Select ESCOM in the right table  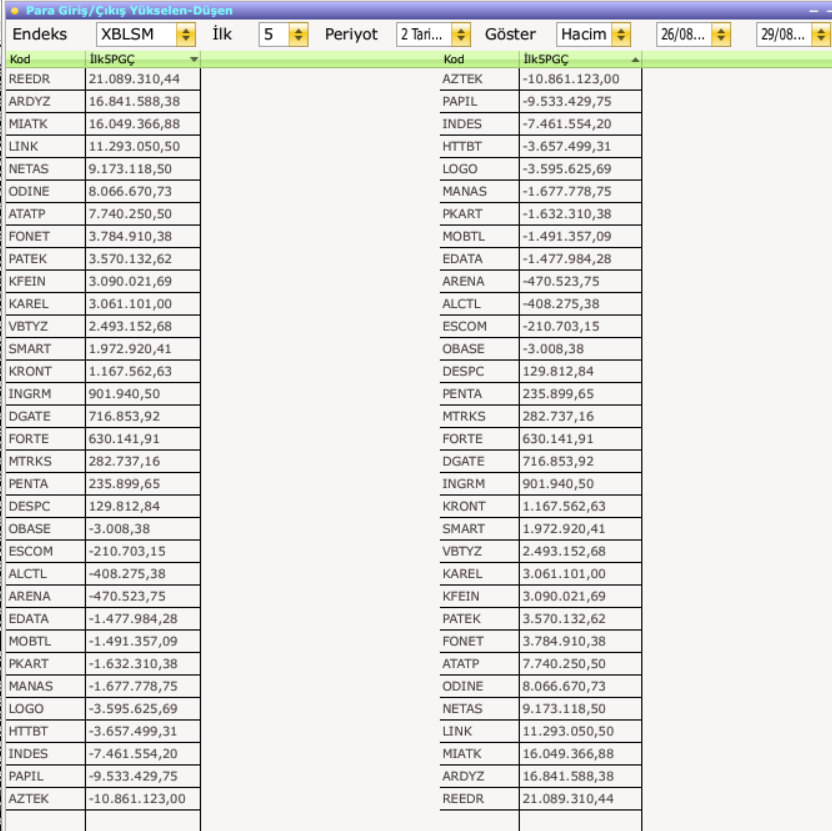[x=465, y=326]
